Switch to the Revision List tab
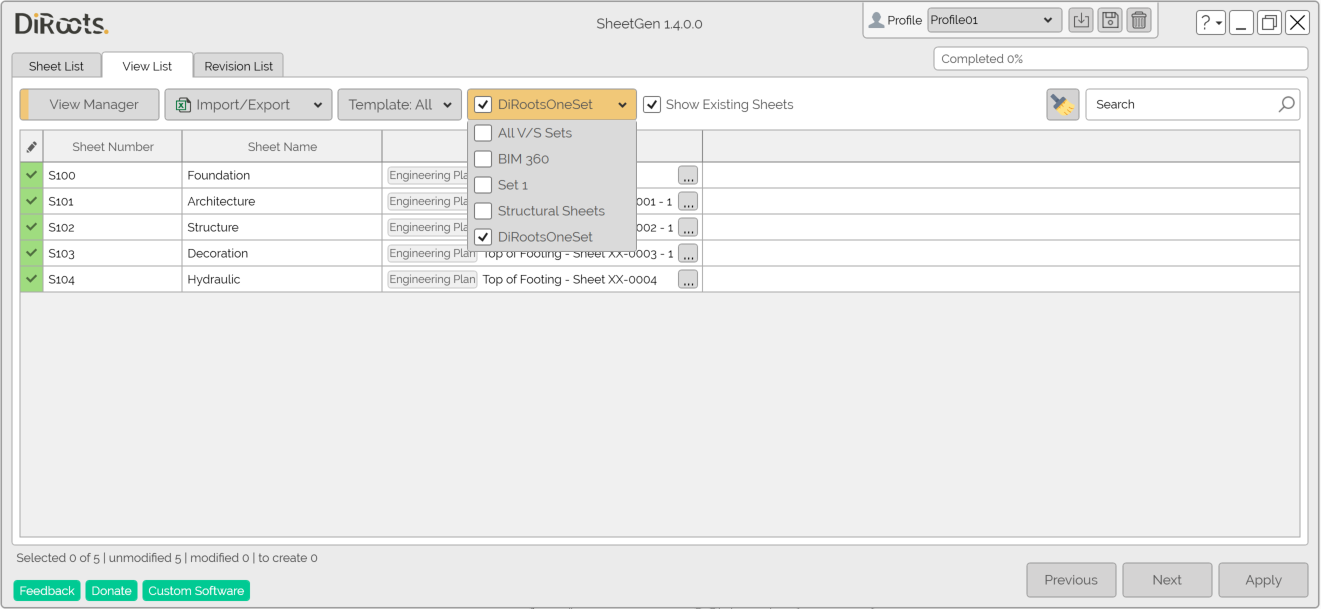 [238, 66]
